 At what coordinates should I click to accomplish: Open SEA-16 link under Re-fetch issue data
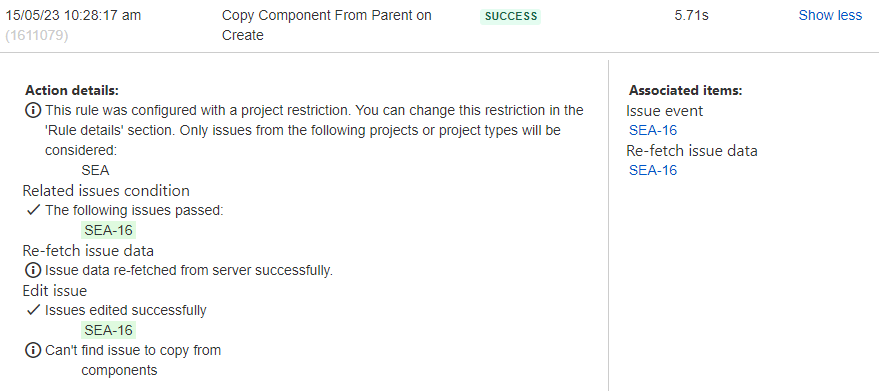(x=653, y=171)
